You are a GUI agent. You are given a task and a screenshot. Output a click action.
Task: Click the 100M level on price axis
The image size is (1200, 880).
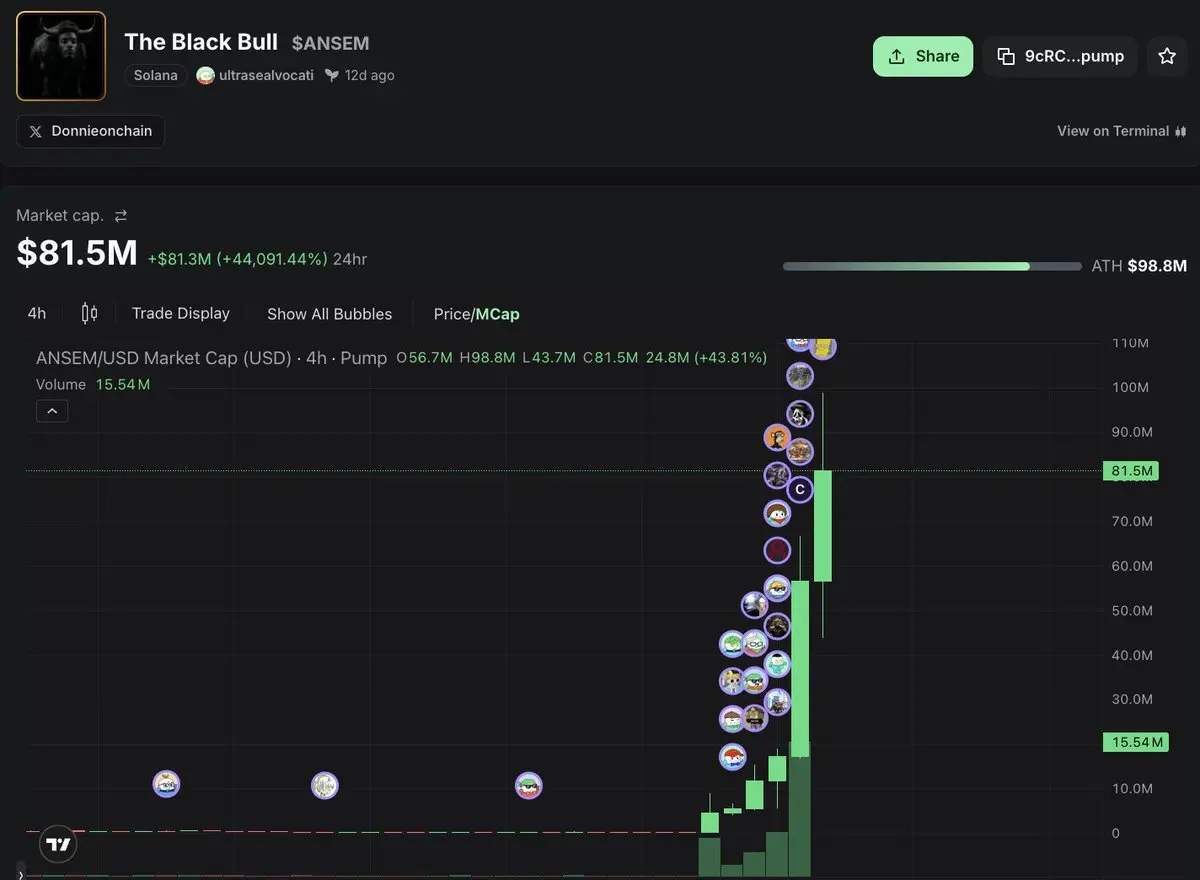(x=1132, y=387)
